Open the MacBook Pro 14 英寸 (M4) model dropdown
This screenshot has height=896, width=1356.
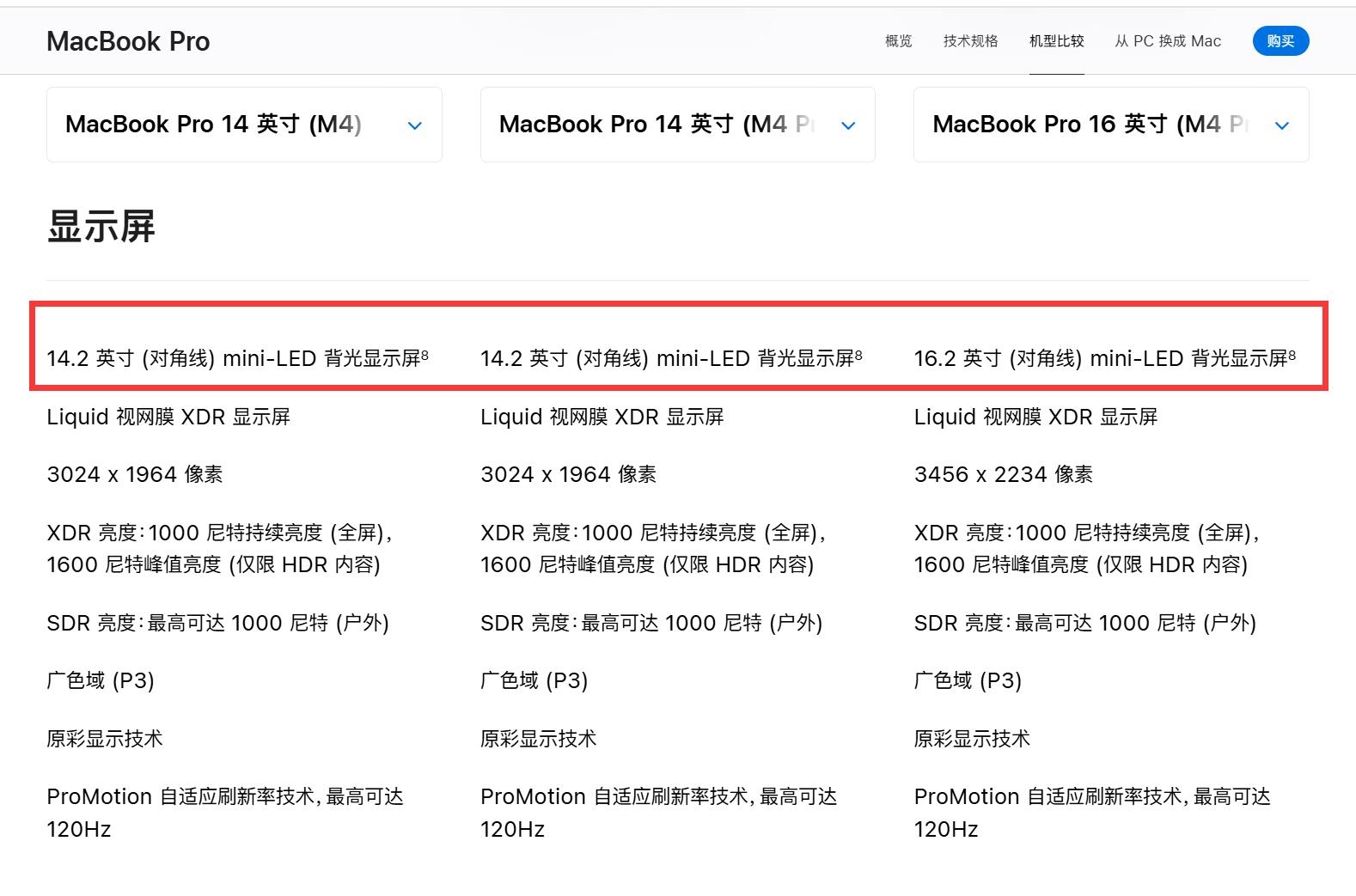[x=244, y=125]
